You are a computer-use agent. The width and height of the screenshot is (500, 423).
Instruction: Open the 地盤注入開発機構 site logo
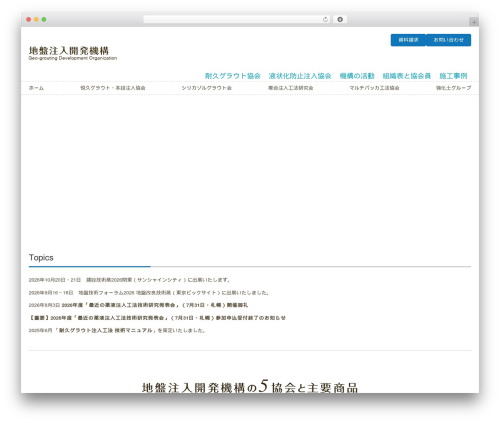(73, 53)
